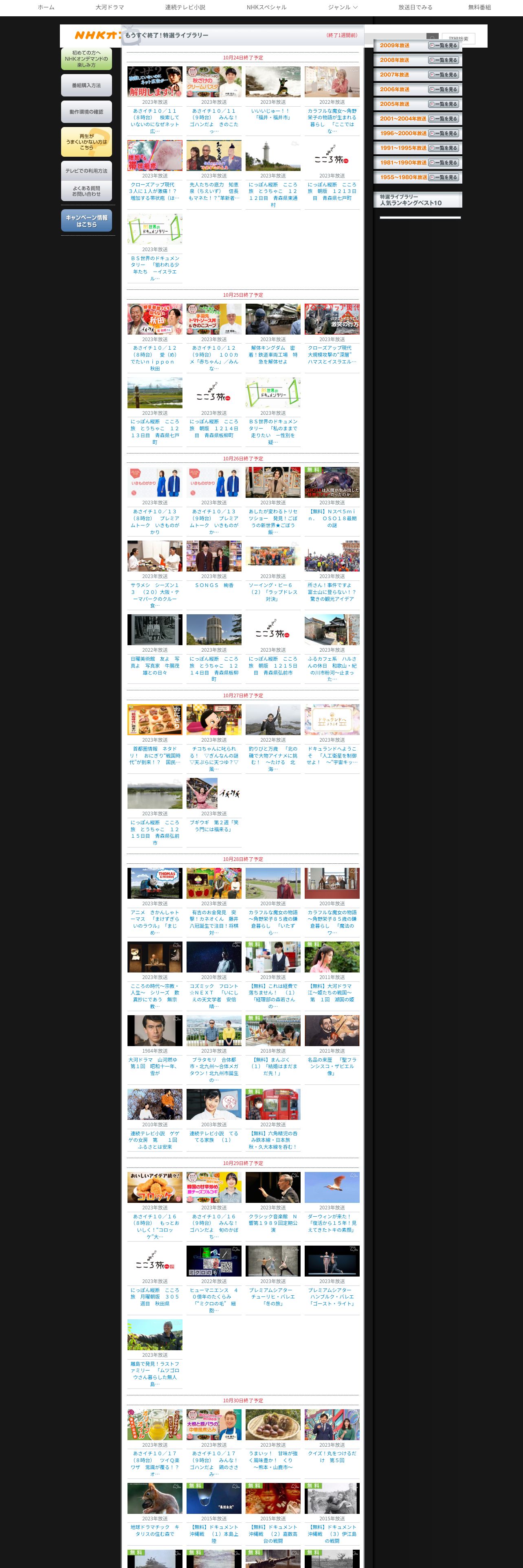Image resolution: width=523 pixels, height=1568 pixels.
Task: Open thumbnail for ソーイング・ビー6 ラップドレス対決
Action: [273, 556]
